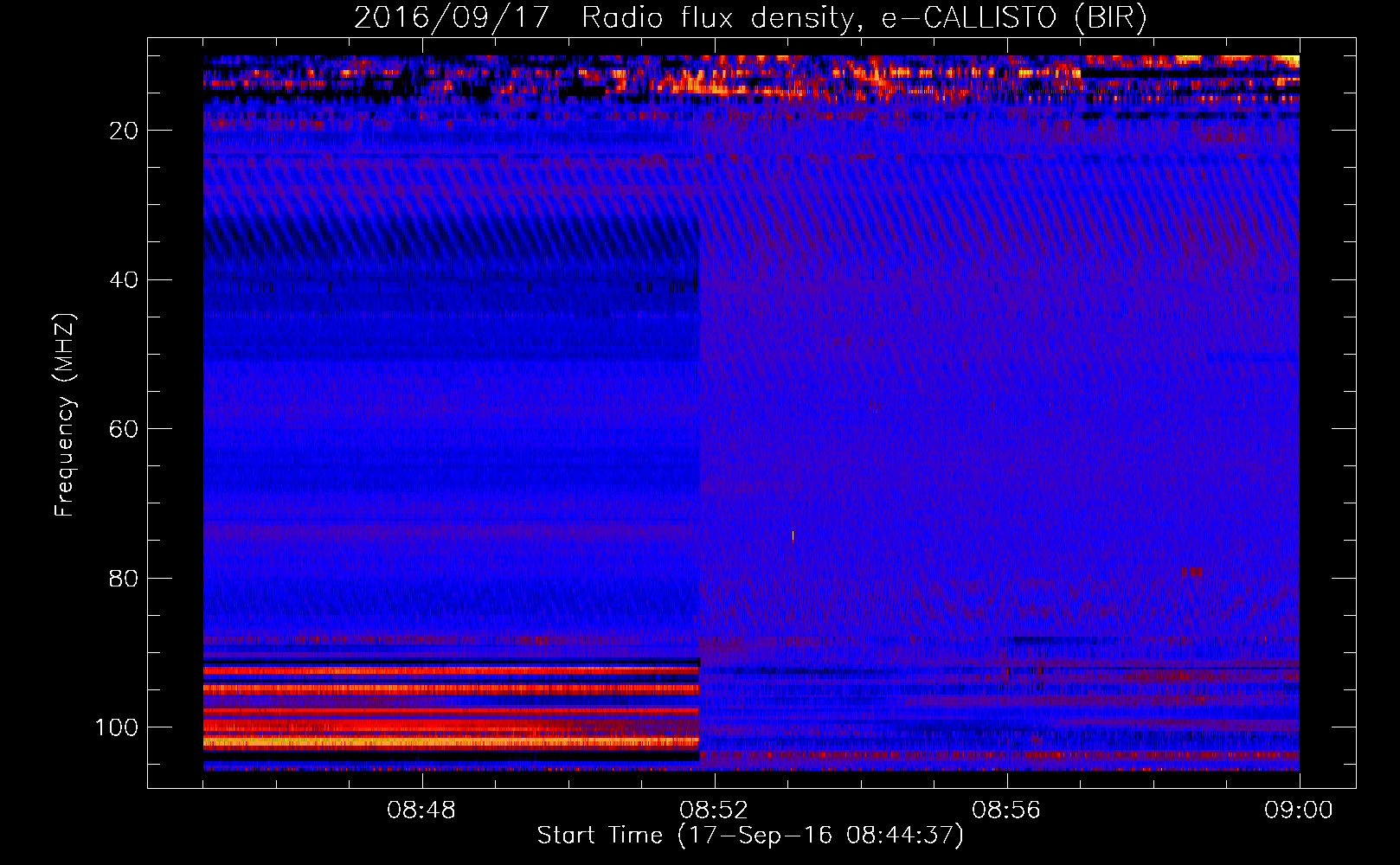Click the '08:56' time tick label
Viewport: 1400px width, 865px height.
click(x=1006, y=811)
